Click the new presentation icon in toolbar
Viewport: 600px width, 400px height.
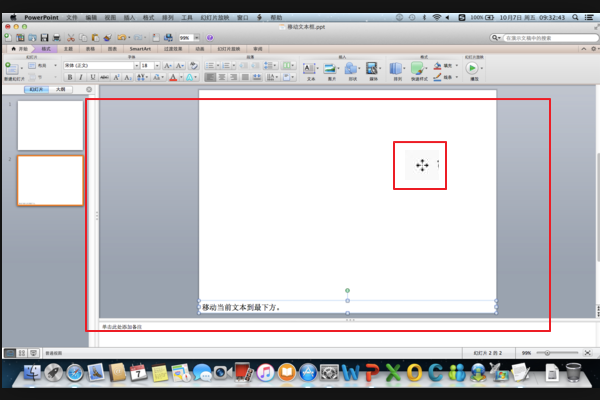pyautogui.click(x=8, y=37)
